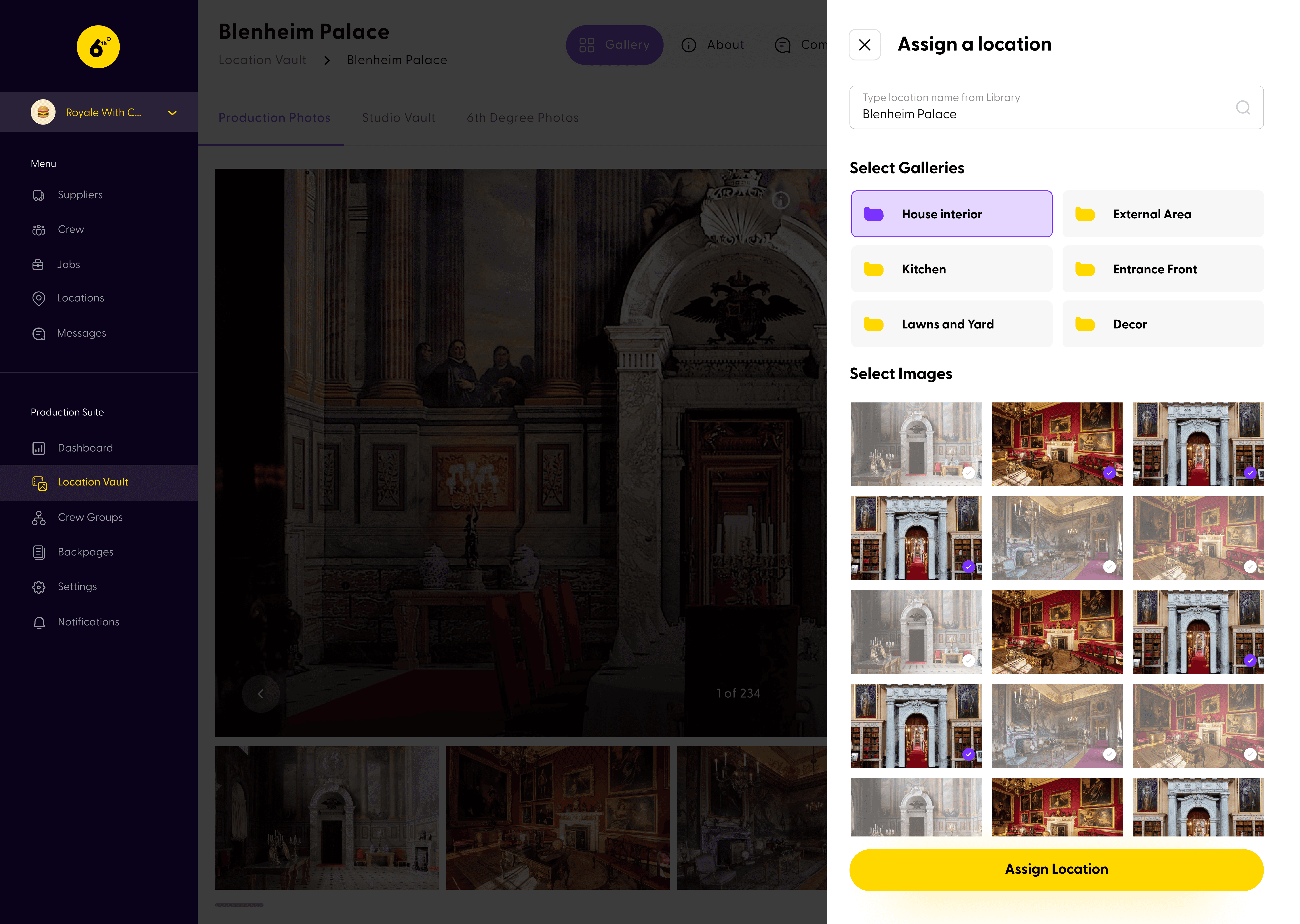This screenshot has height=924, width=1300.
Task: Open Jobs via briefcase icon
Action: (x=38, y=265)
